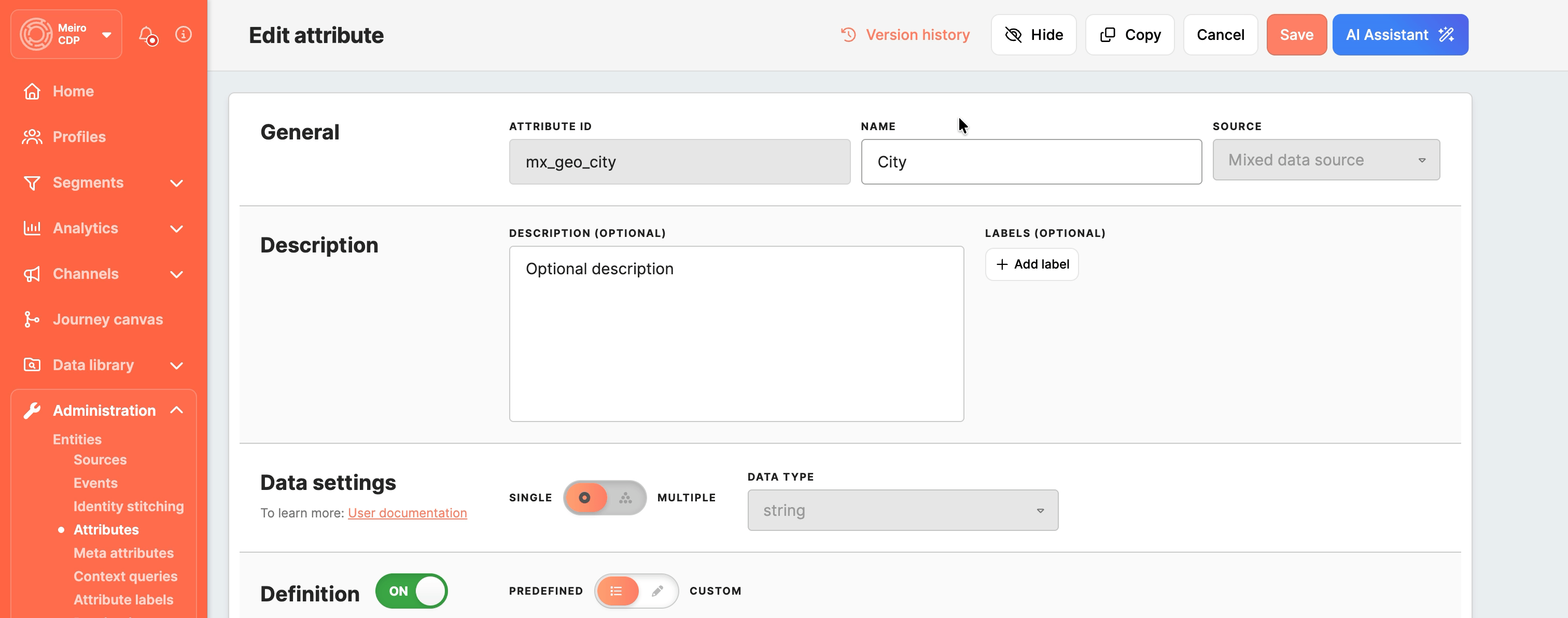Open Journey canvas page
This screenshot has height=618, width=1568.
click(108, 320)
